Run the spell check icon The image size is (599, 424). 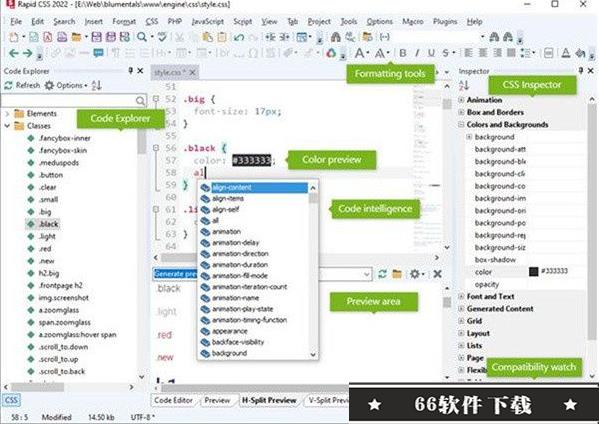pos(162,37)
